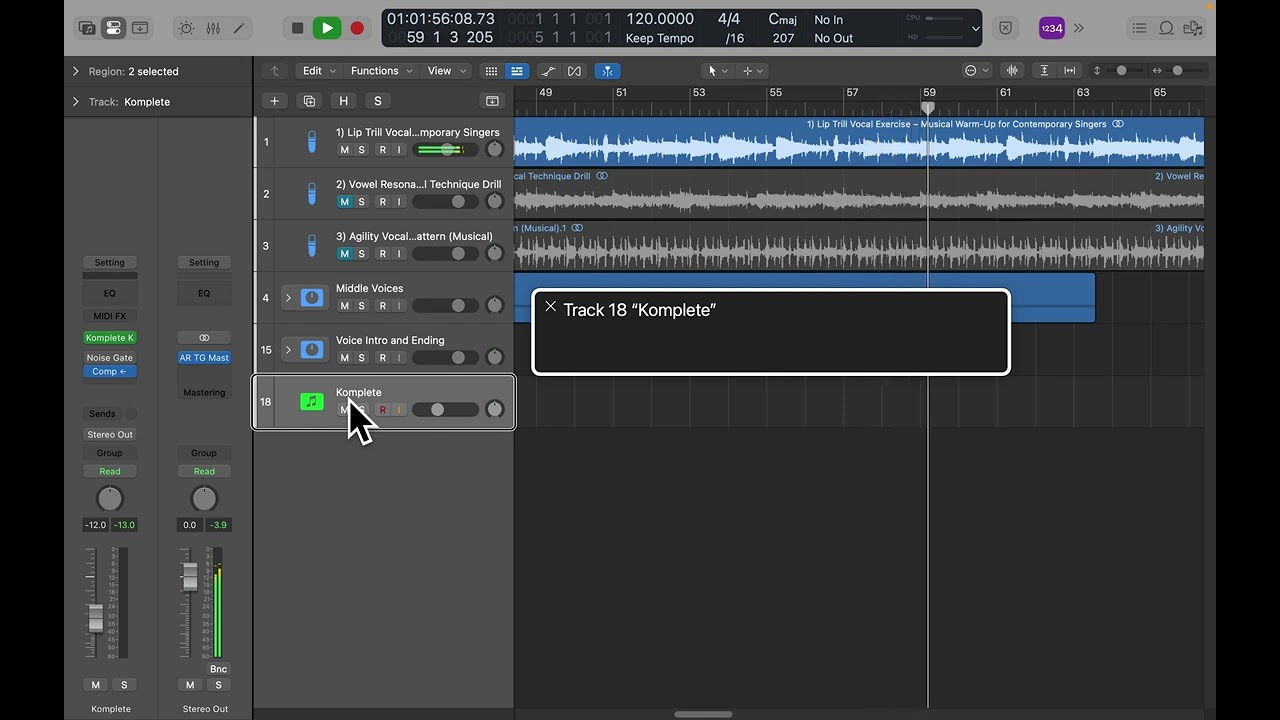
Task: Open the List Editors button
Action: [1140, 28]
